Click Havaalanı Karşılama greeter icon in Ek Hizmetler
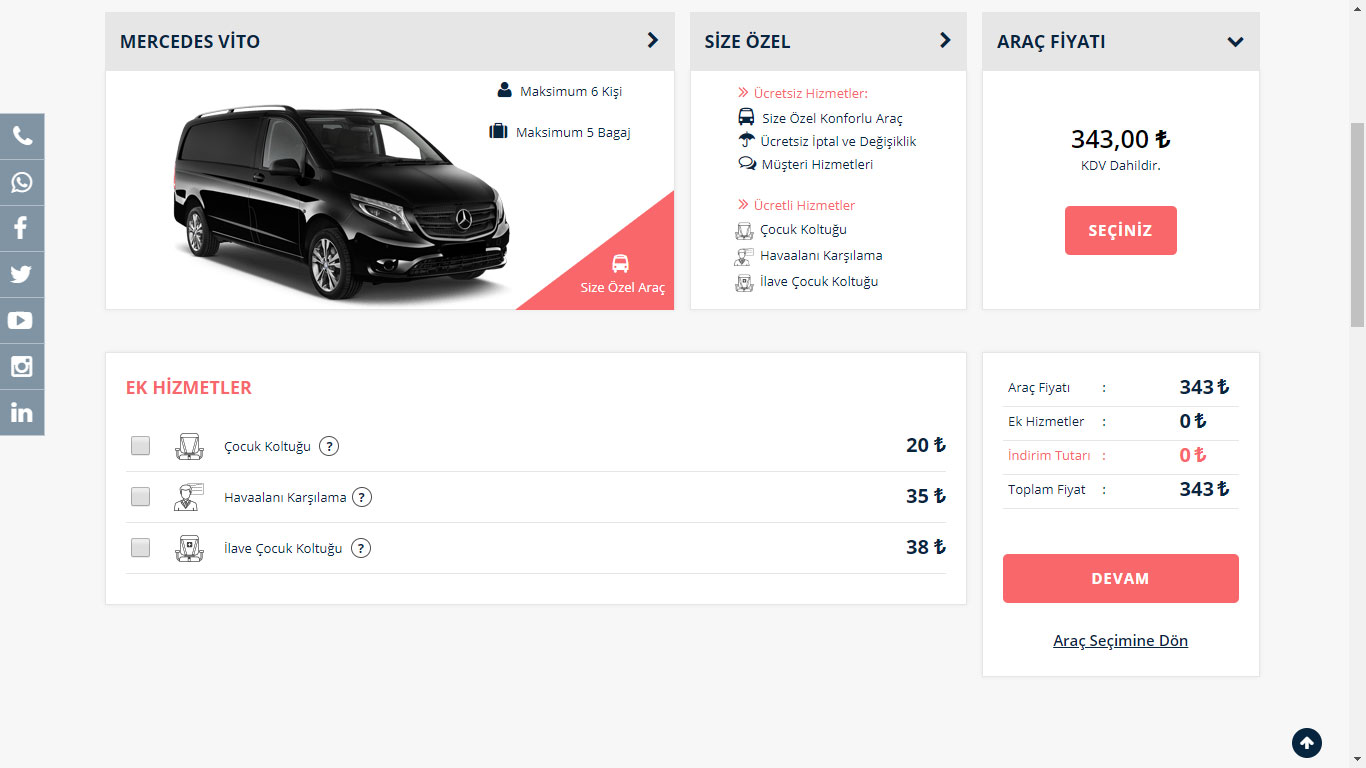The image size is (1366, 768). (x=189, y=497)
